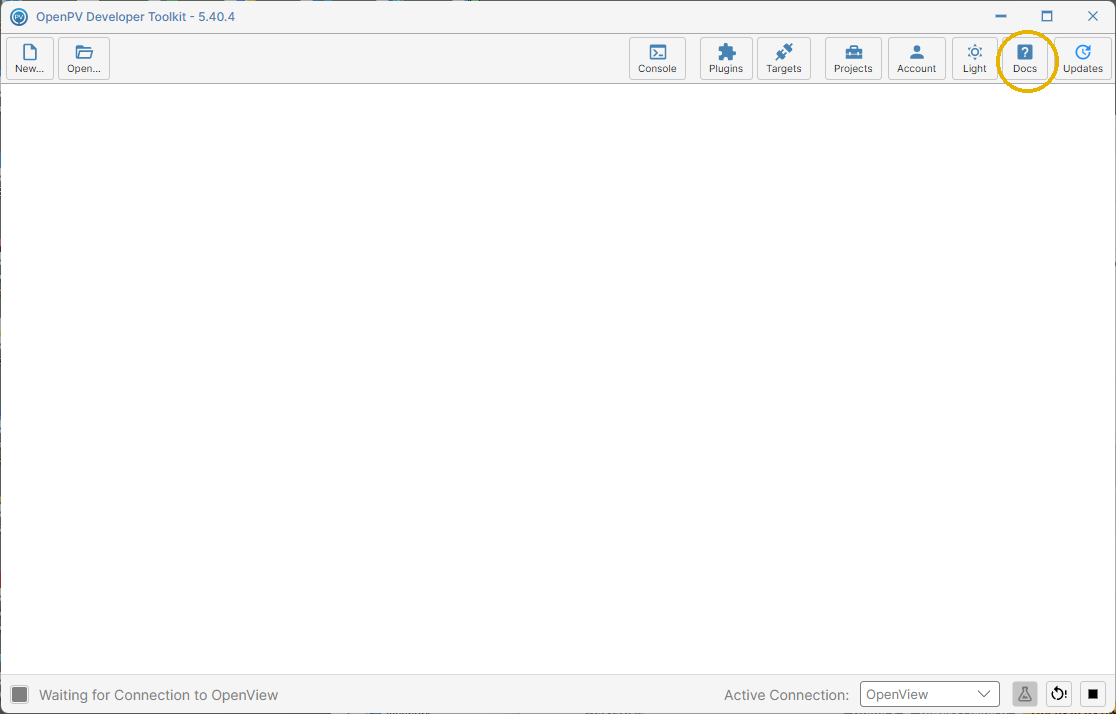Image resolution: width=1116 pixels, height=714 pixels.
Task: Open the Docs help page
Action: [1025, 58]
